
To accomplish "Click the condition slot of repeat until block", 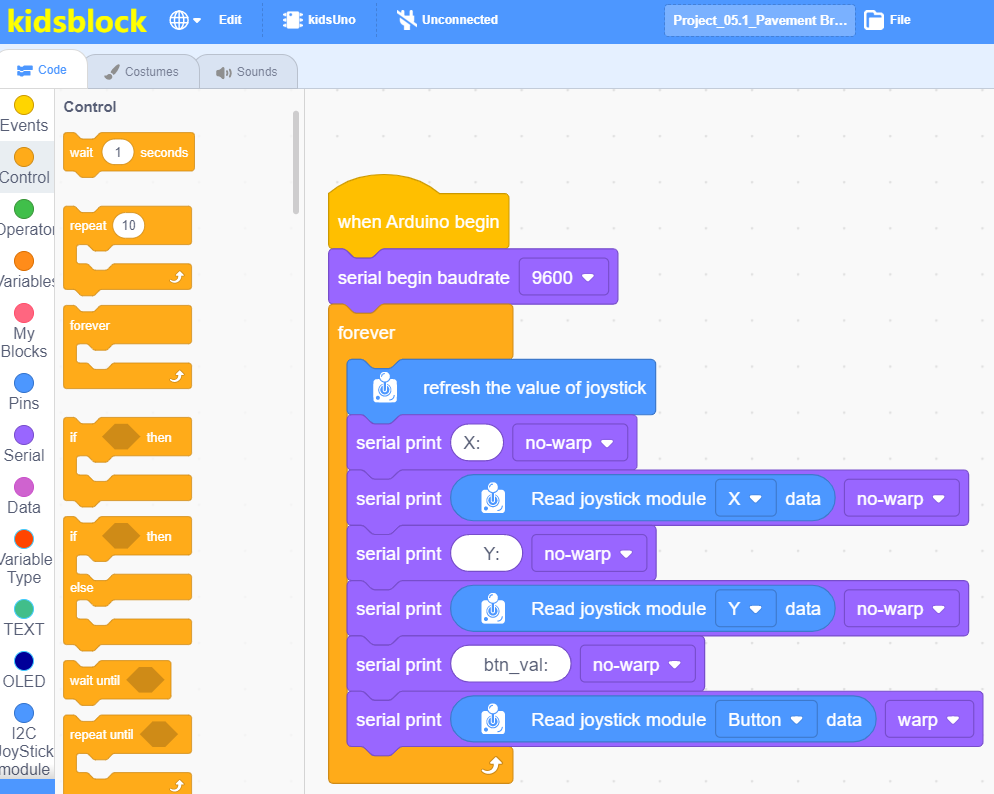I will tap(158, 734).
